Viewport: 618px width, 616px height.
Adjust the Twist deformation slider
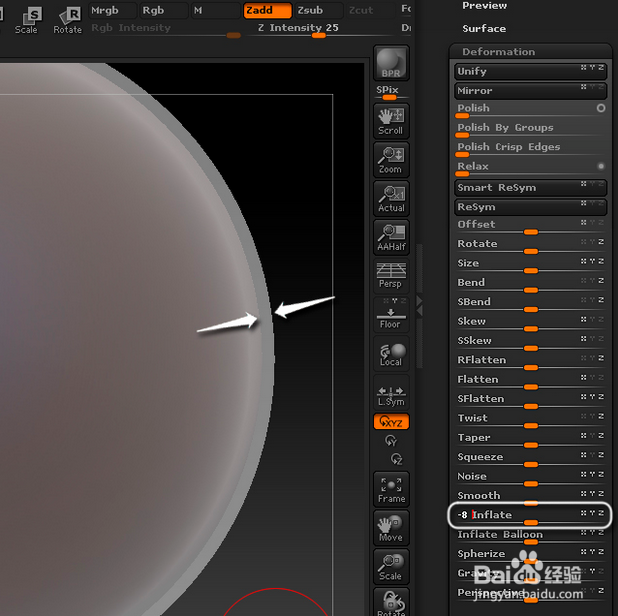click(531, 420)
